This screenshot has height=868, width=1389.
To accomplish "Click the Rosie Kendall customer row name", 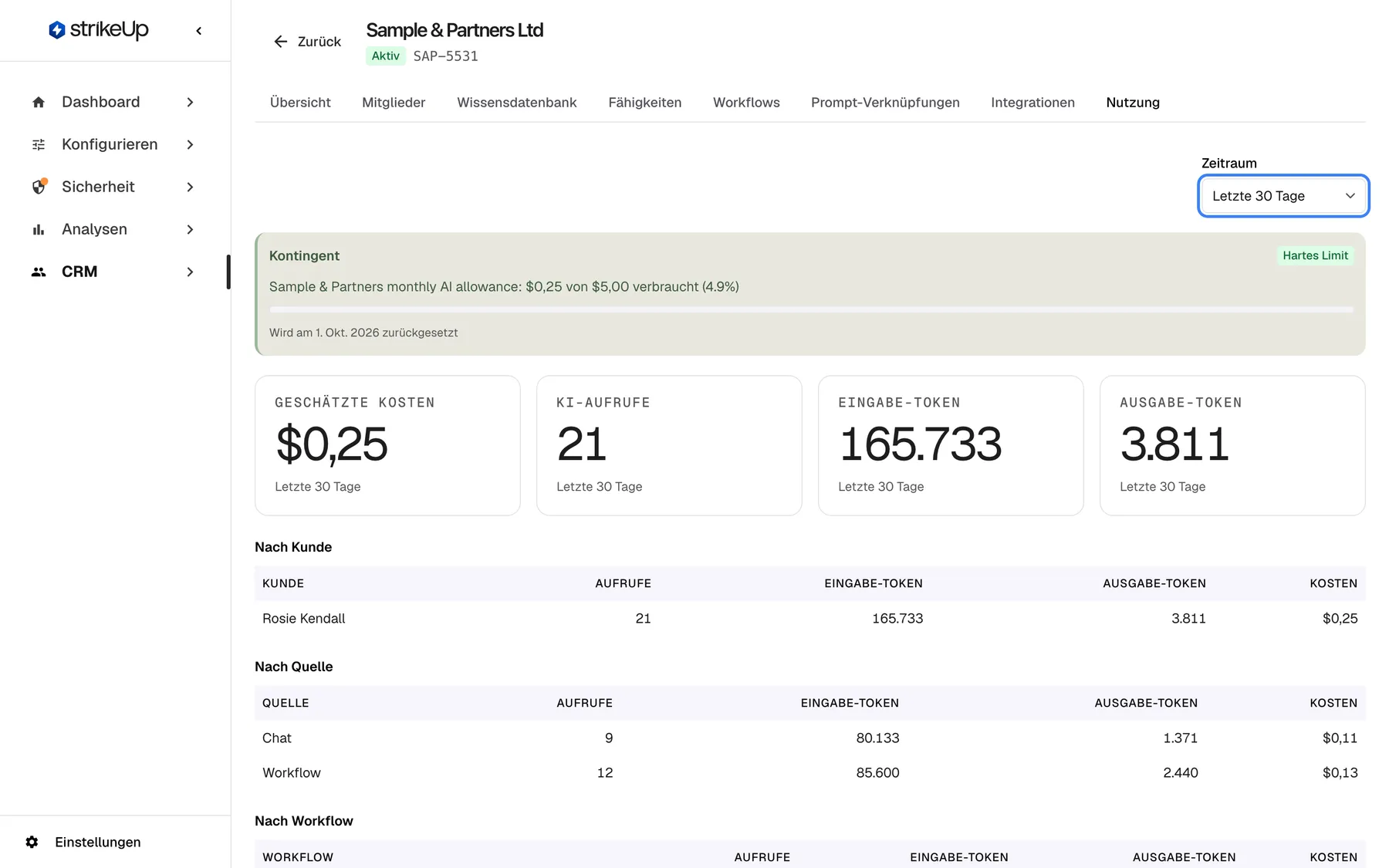I will tap(303, 618).
